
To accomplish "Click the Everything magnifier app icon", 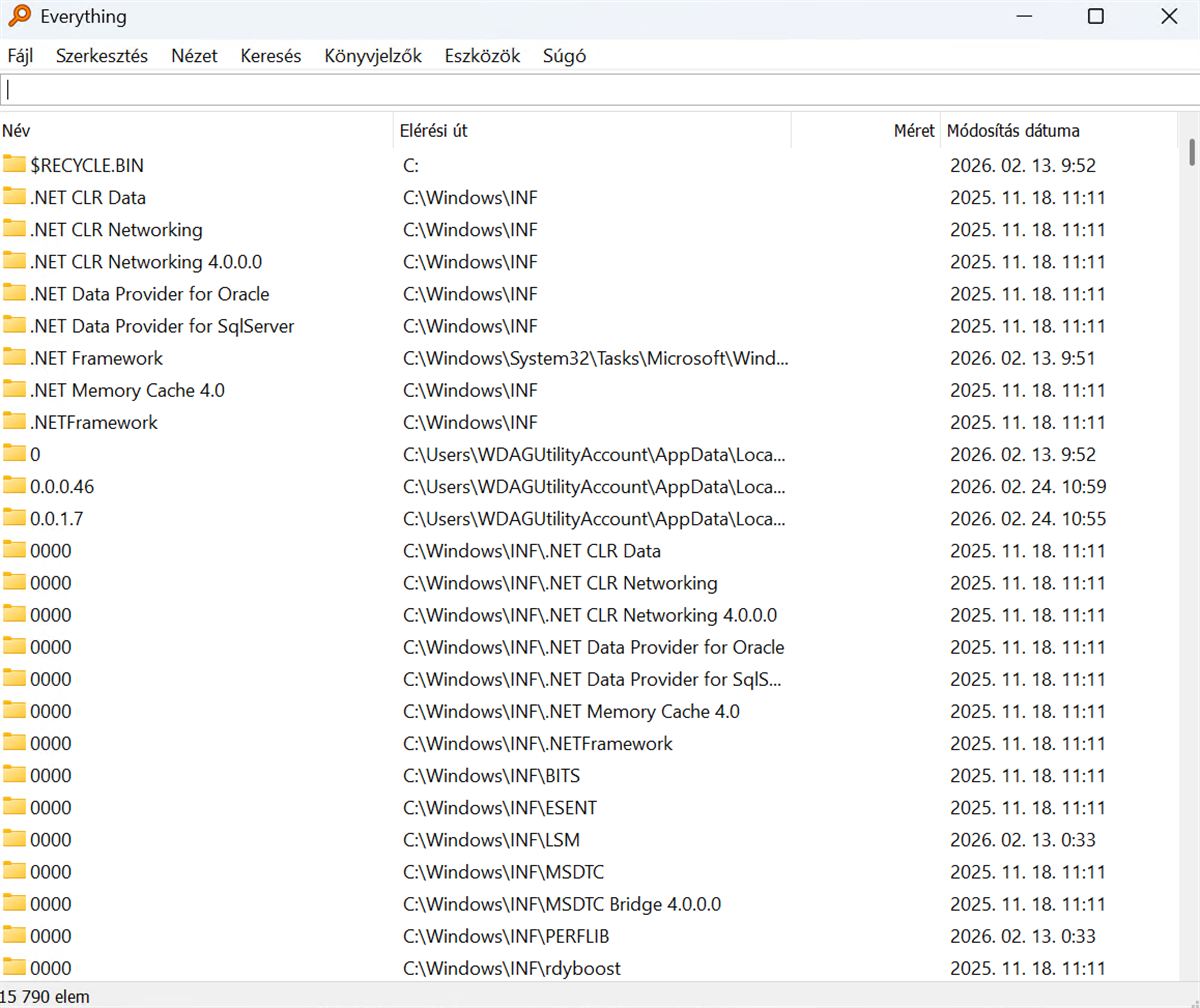I will pos(19,17).
